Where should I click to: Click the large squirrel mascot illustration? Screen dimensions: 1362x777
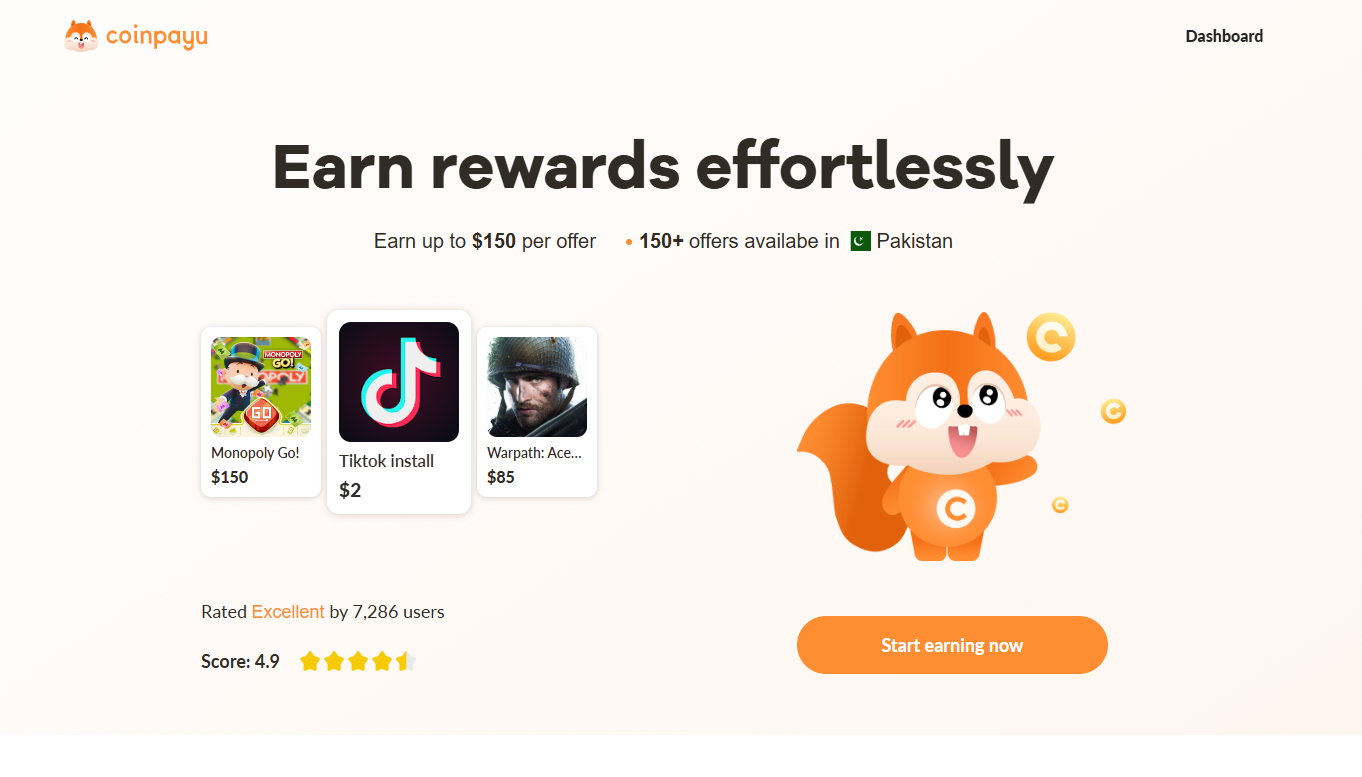(930, 440)
